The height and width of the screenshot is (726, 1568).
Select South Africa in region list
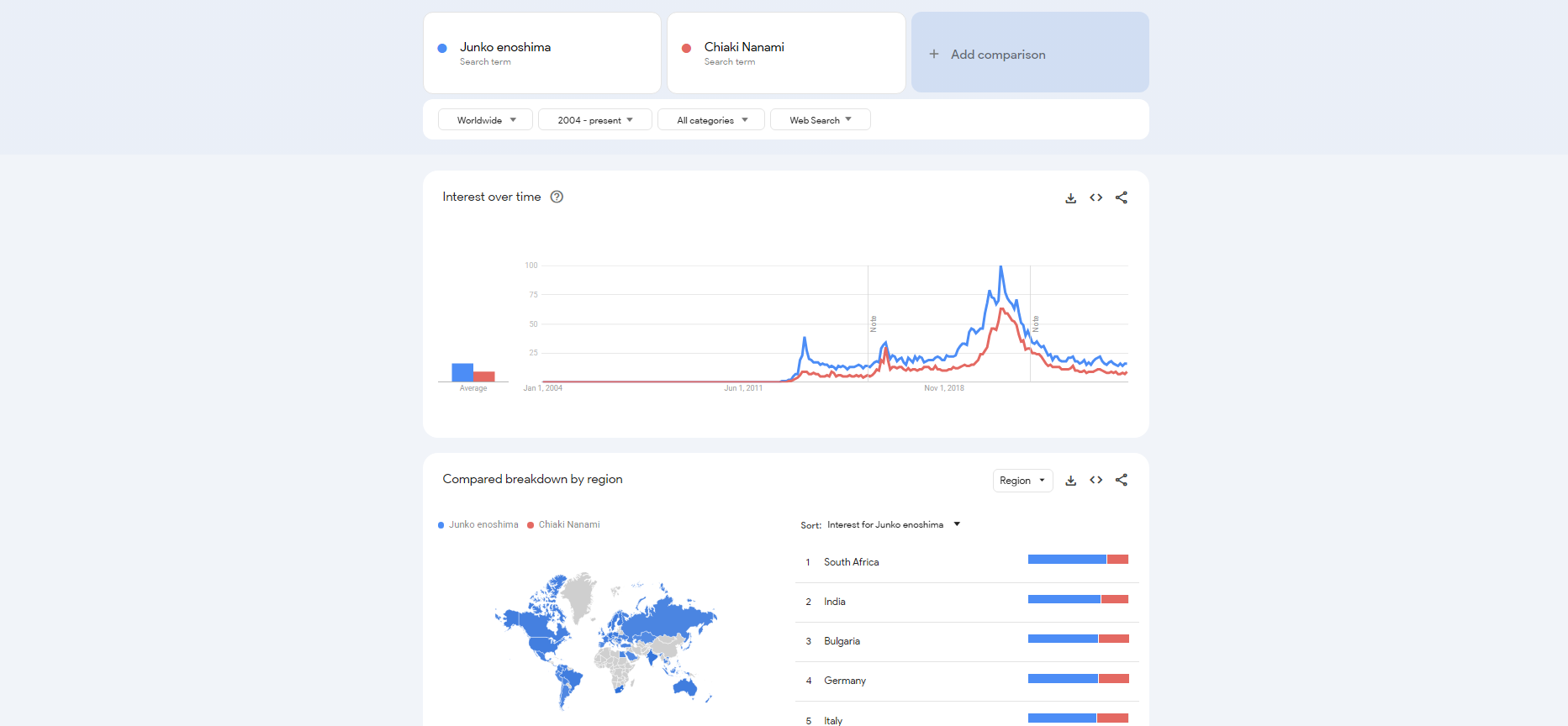point(851,562)
